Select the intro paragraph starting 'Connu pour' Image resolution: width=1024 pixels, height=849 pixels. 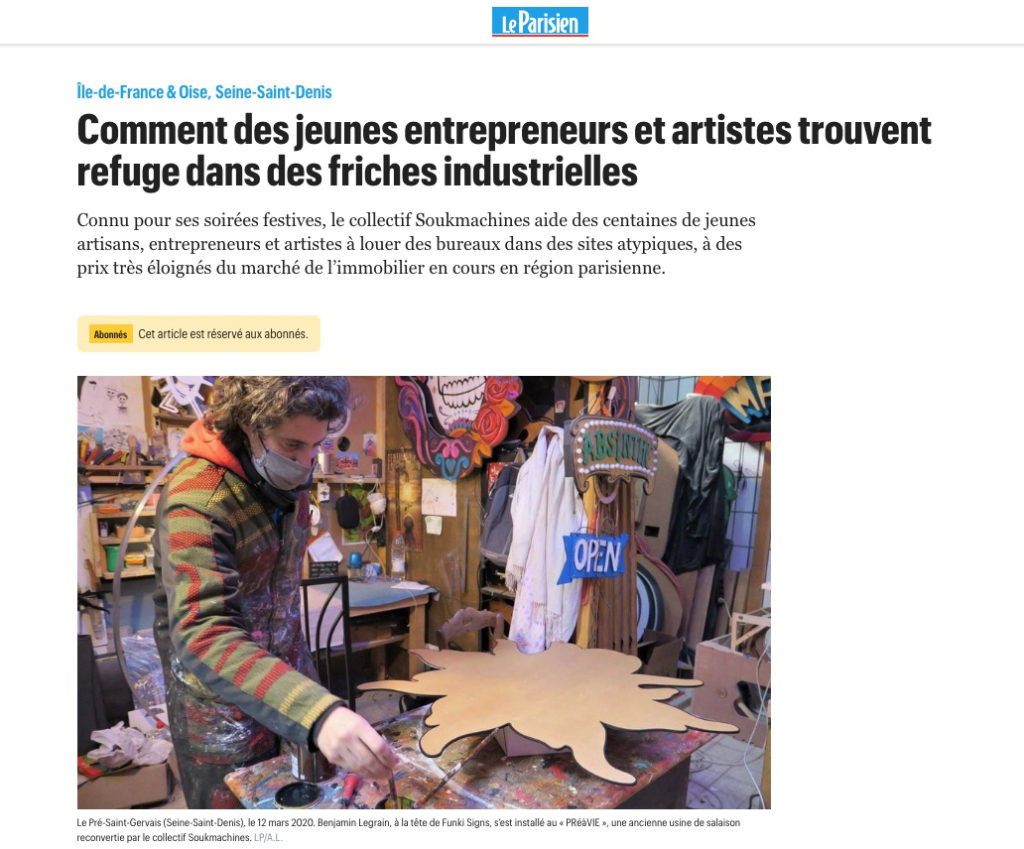(416, 244)
